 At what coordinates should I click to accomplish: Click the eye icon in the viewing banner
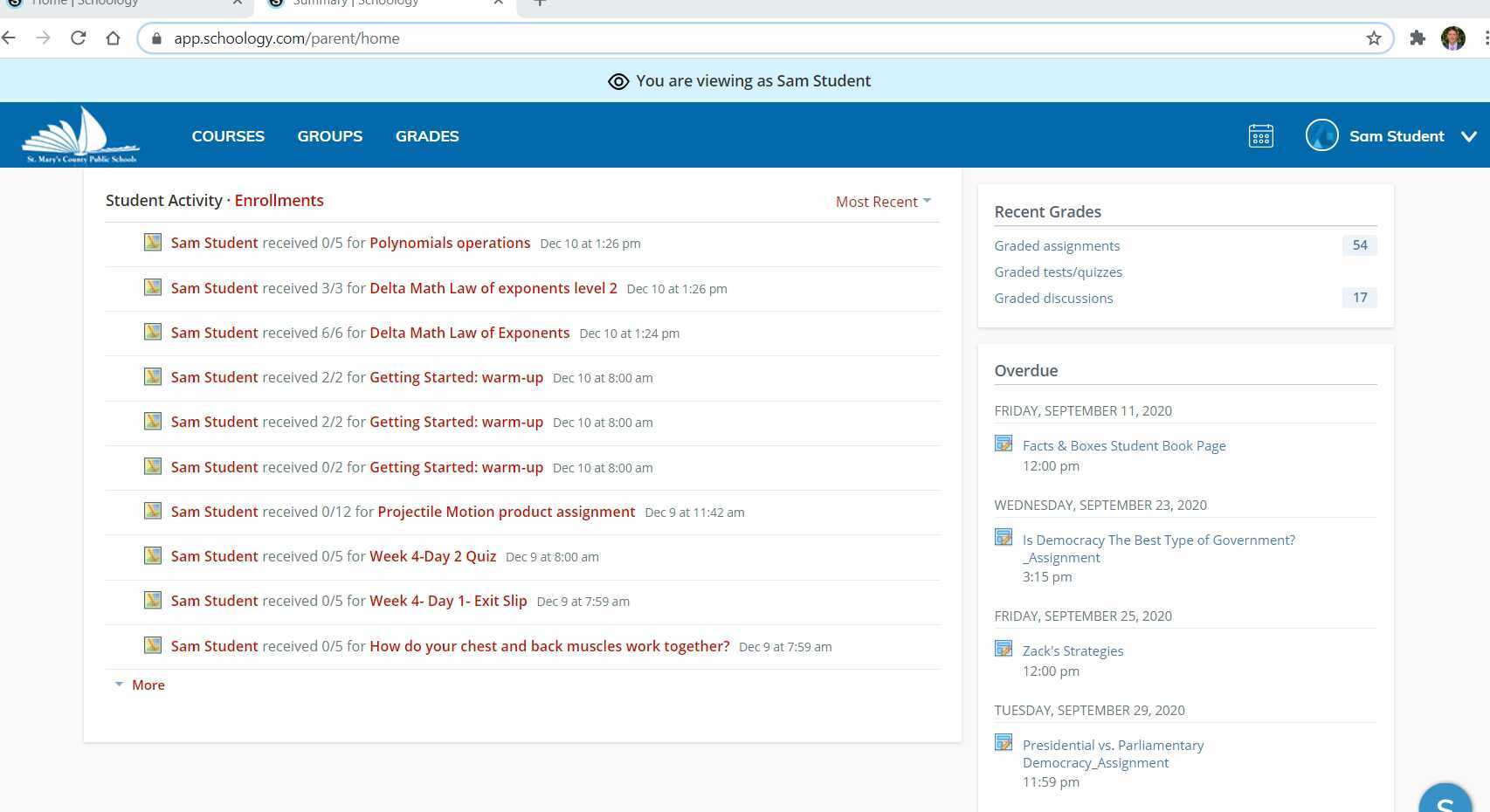tap(618, 80)
